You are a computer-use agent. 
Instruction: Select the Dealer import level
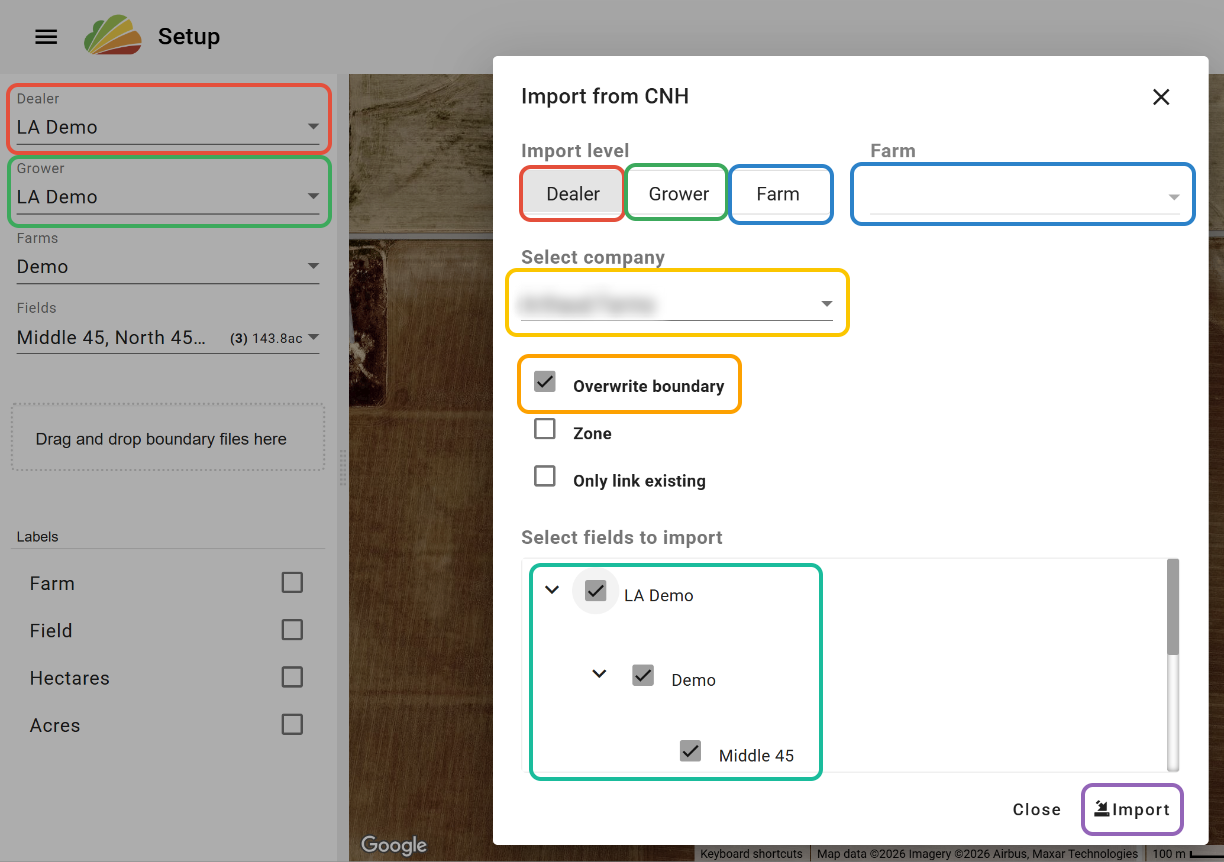pos(573,194)
